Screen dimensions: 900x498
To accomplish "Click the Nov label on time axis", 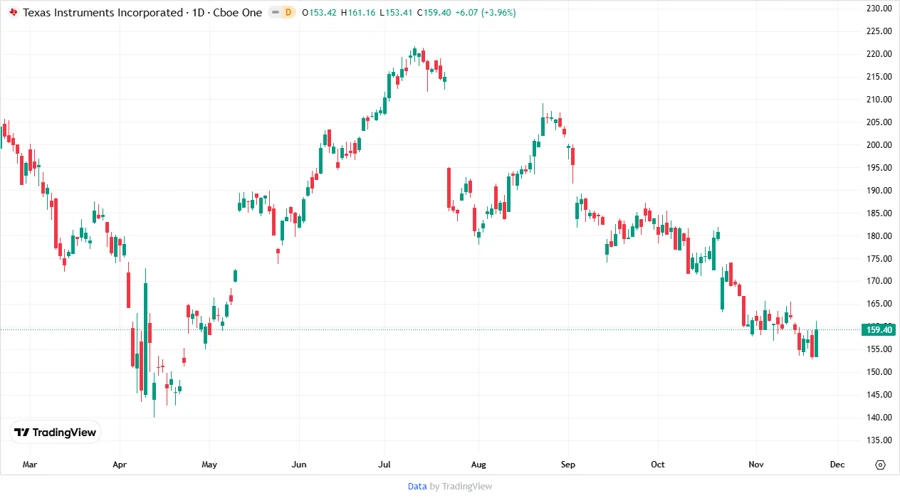I will click(x=756, y=464).
